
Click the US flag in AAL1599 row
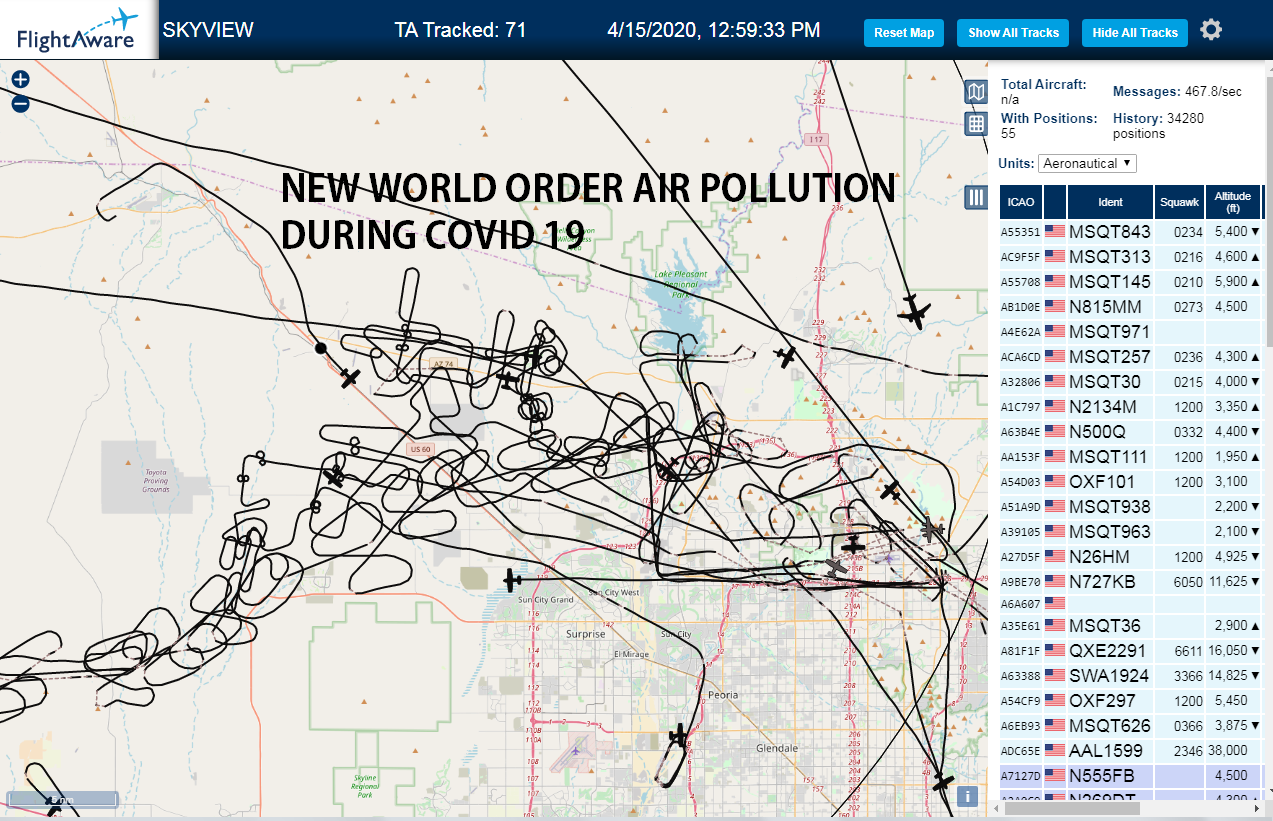point(1055,750)
